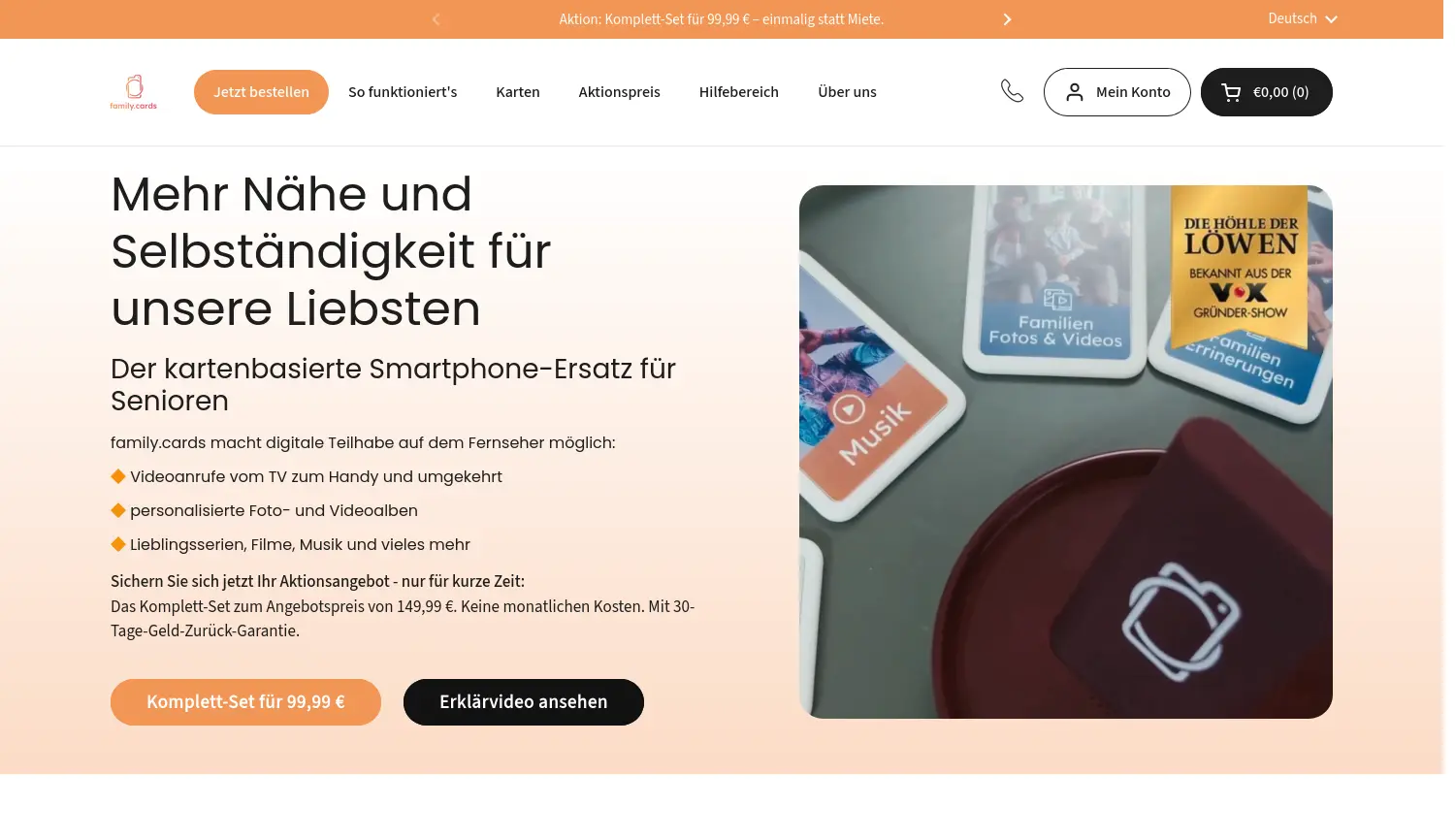
Task: Open the Hilfebereich menu item
Action: 738,92
